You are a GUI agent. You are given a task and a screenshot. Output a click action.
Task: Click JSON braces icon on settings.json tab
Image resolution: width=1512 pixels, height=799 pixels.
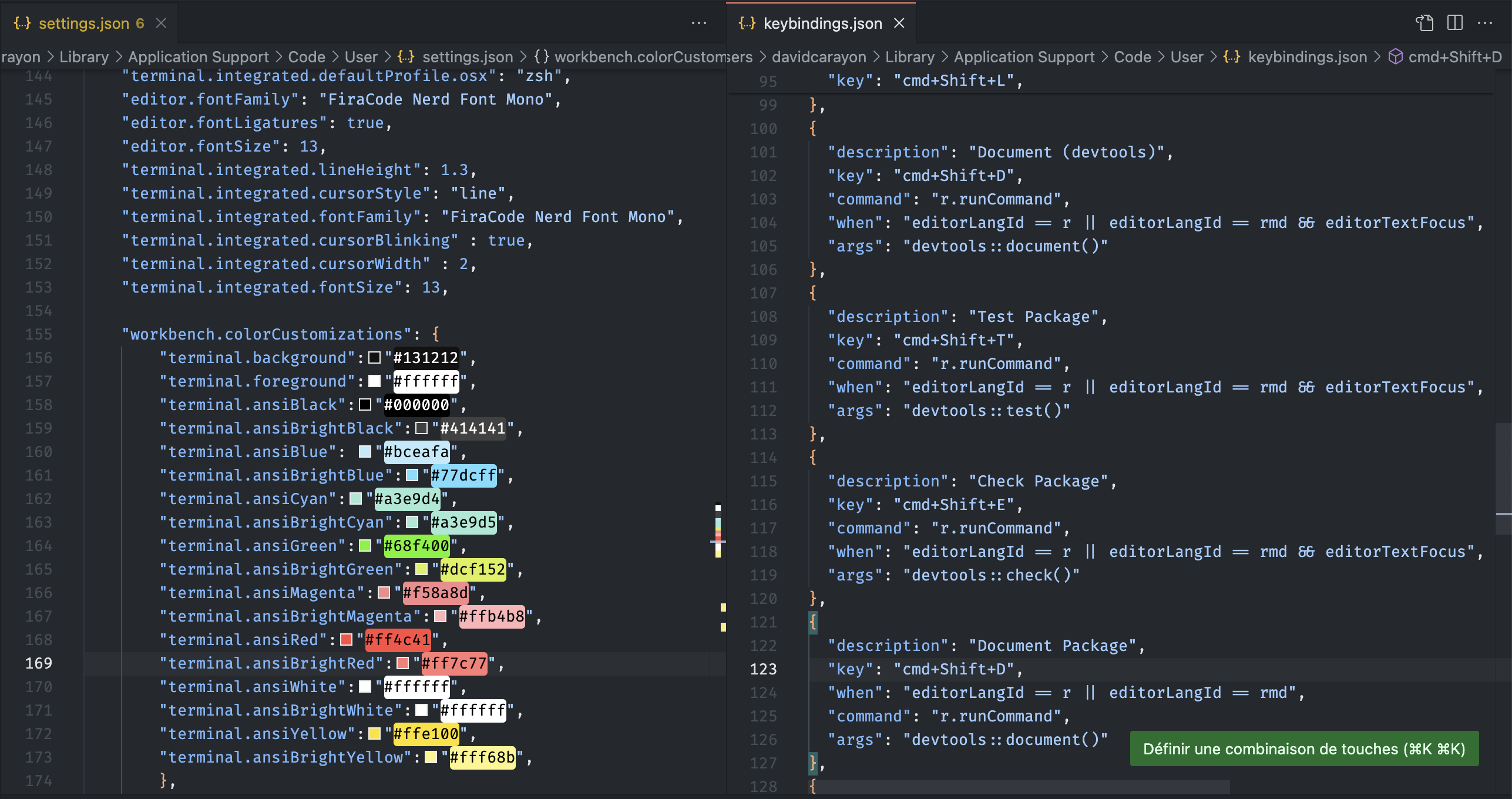point(22,23)
